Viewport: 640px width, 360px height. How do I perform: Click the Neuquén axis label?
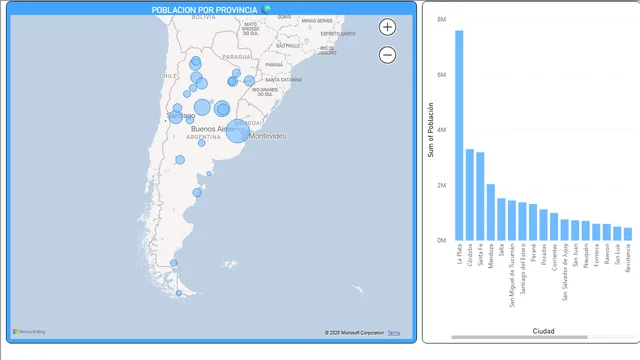tap(586, 256)
